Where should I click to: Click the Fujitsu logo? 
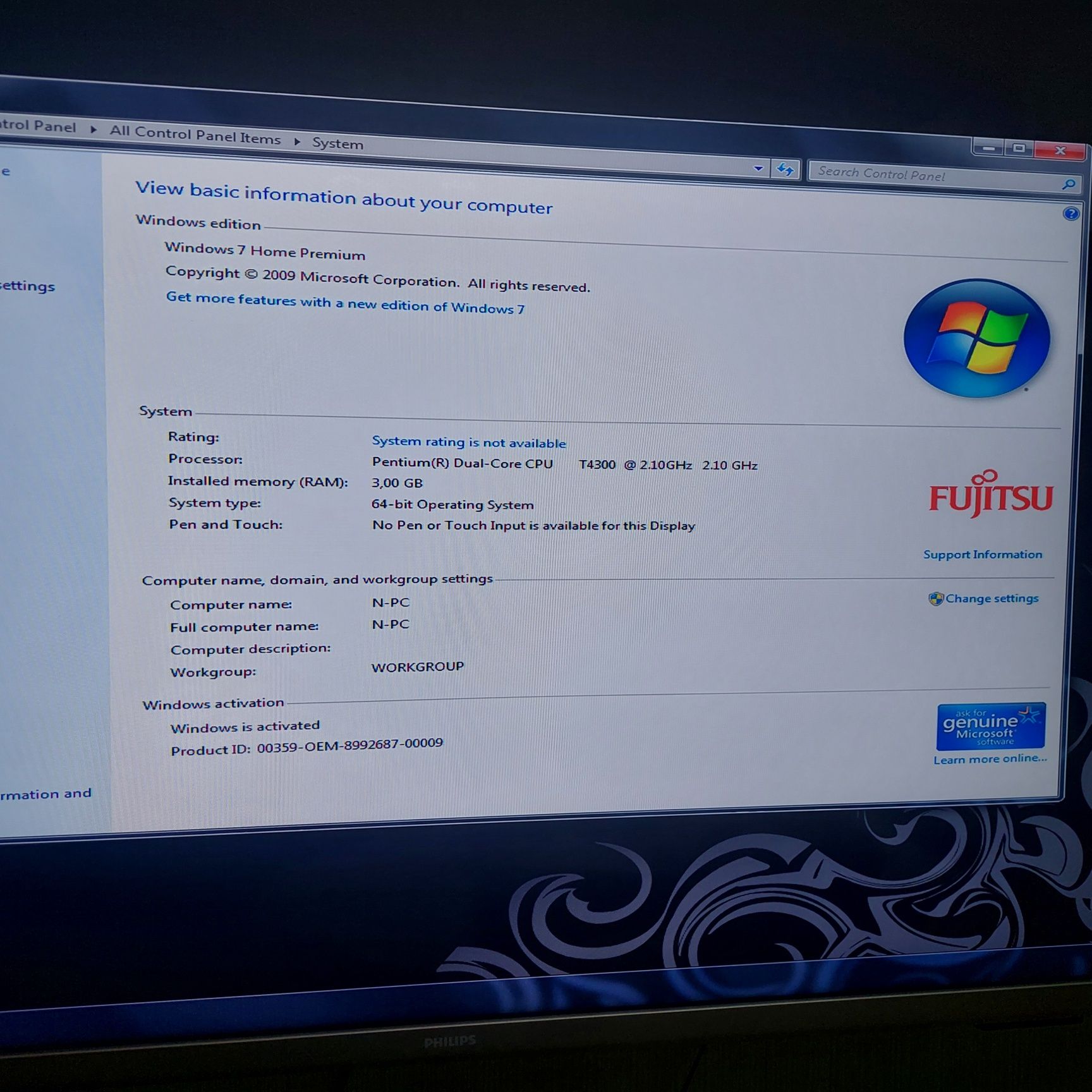click(990, 494)
